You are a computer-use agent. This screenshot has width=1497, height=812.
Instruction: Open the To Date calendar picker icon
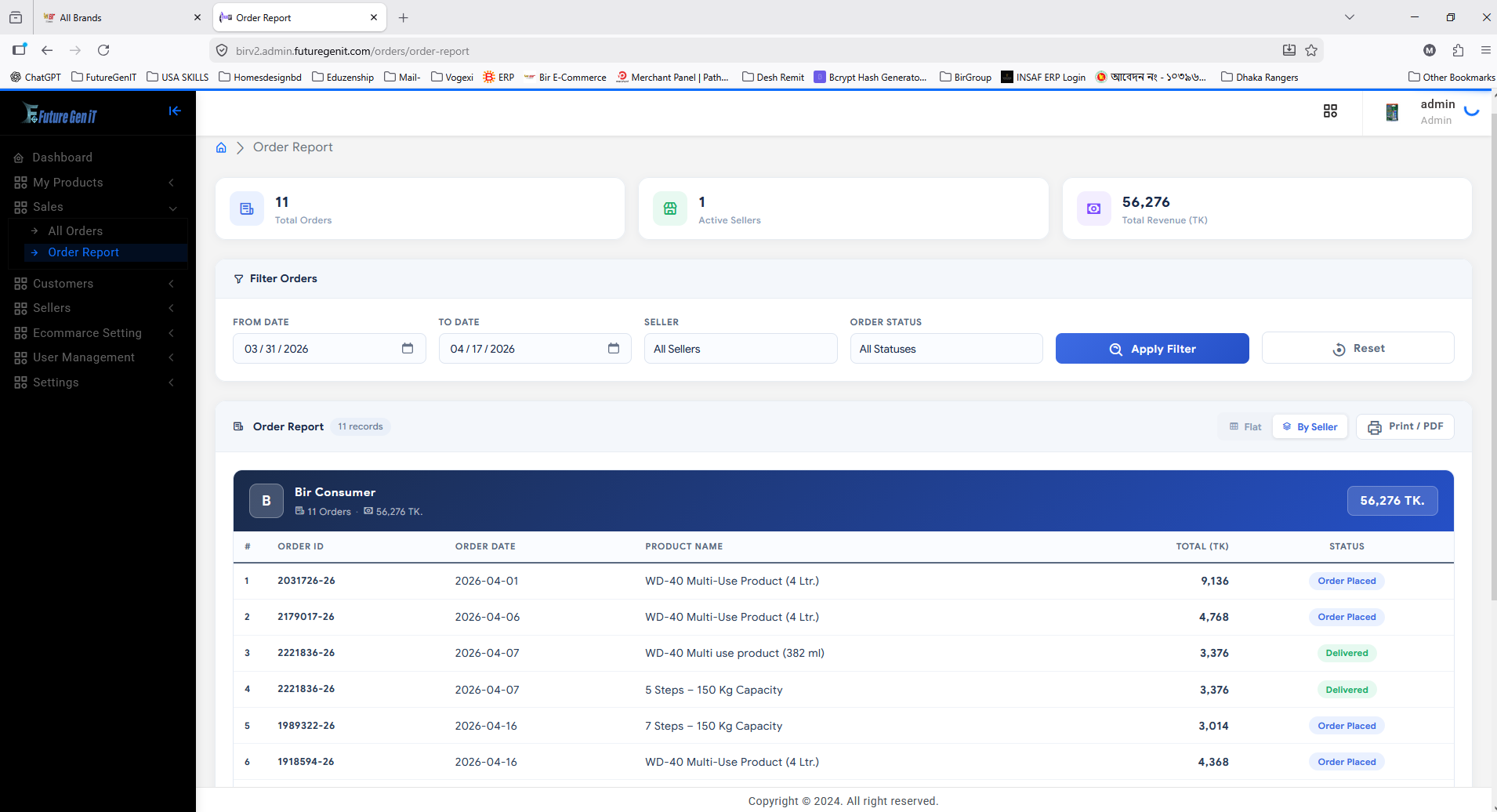pos(614,348)
